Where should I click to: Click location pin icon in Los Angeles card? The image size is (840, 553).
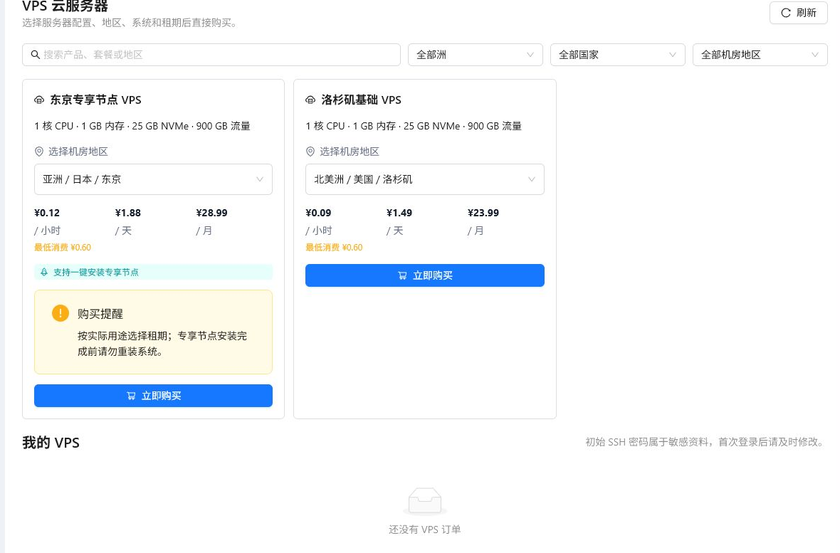[x=310, y=152]
